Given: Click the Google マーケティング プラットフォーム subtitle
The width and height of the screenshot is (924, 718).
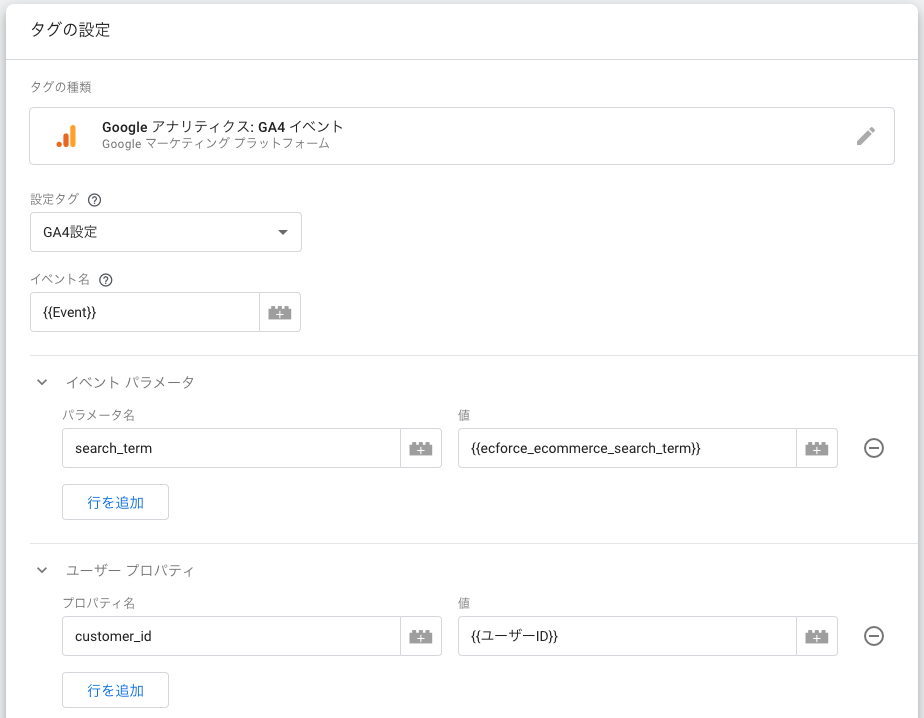Looking at the screenshot, I should [x=216, y=144].
